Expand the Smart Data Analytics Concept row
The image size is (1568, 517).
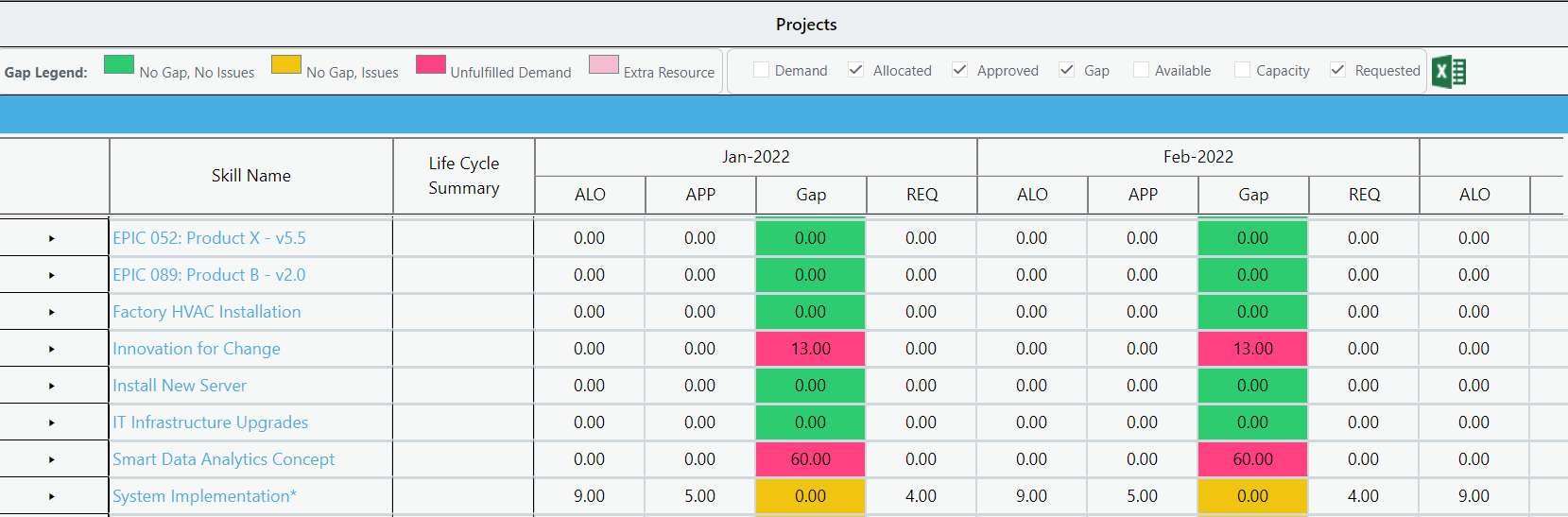[52, 459]
